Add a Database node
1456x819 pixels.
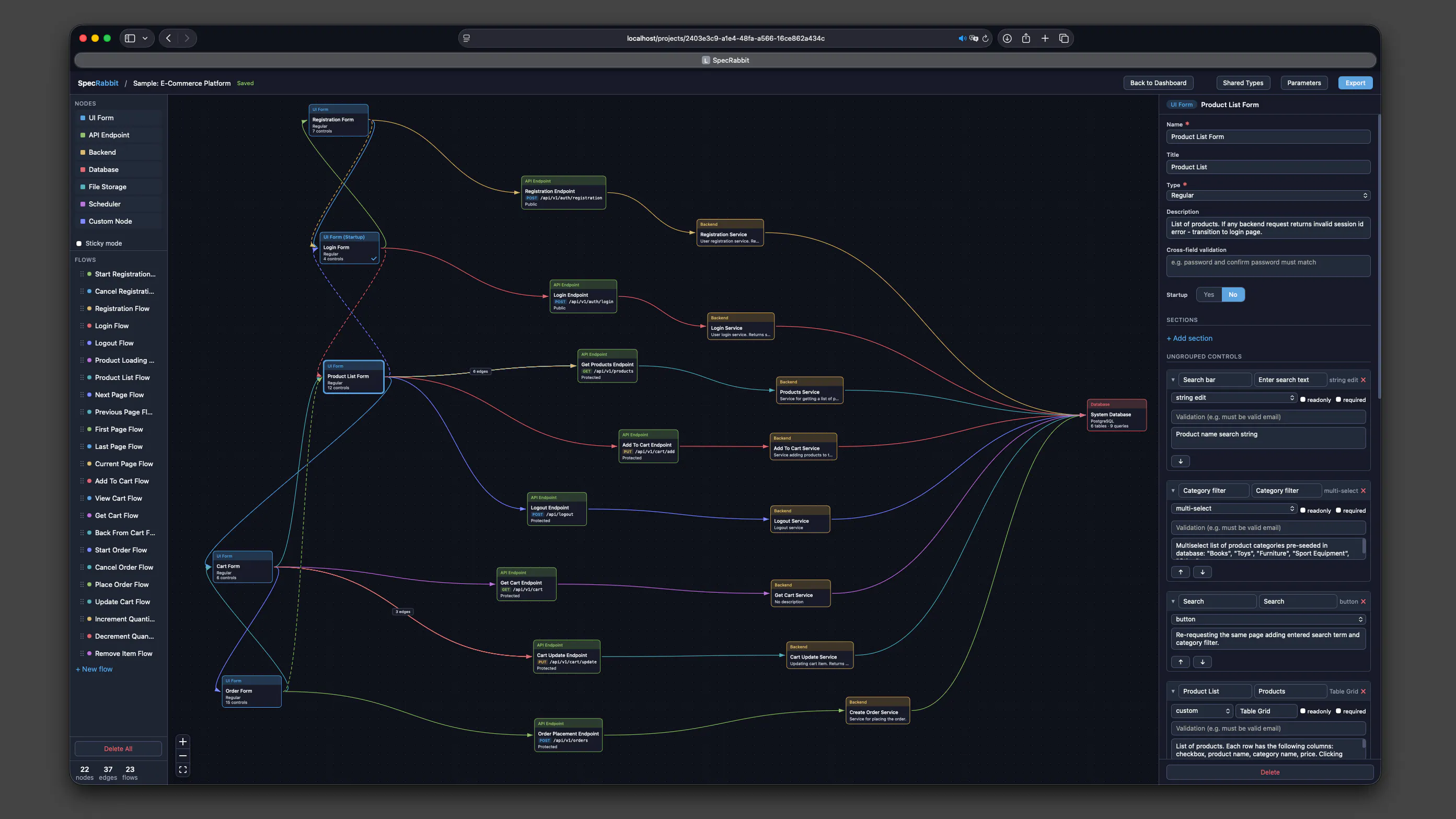click(118, 169)
